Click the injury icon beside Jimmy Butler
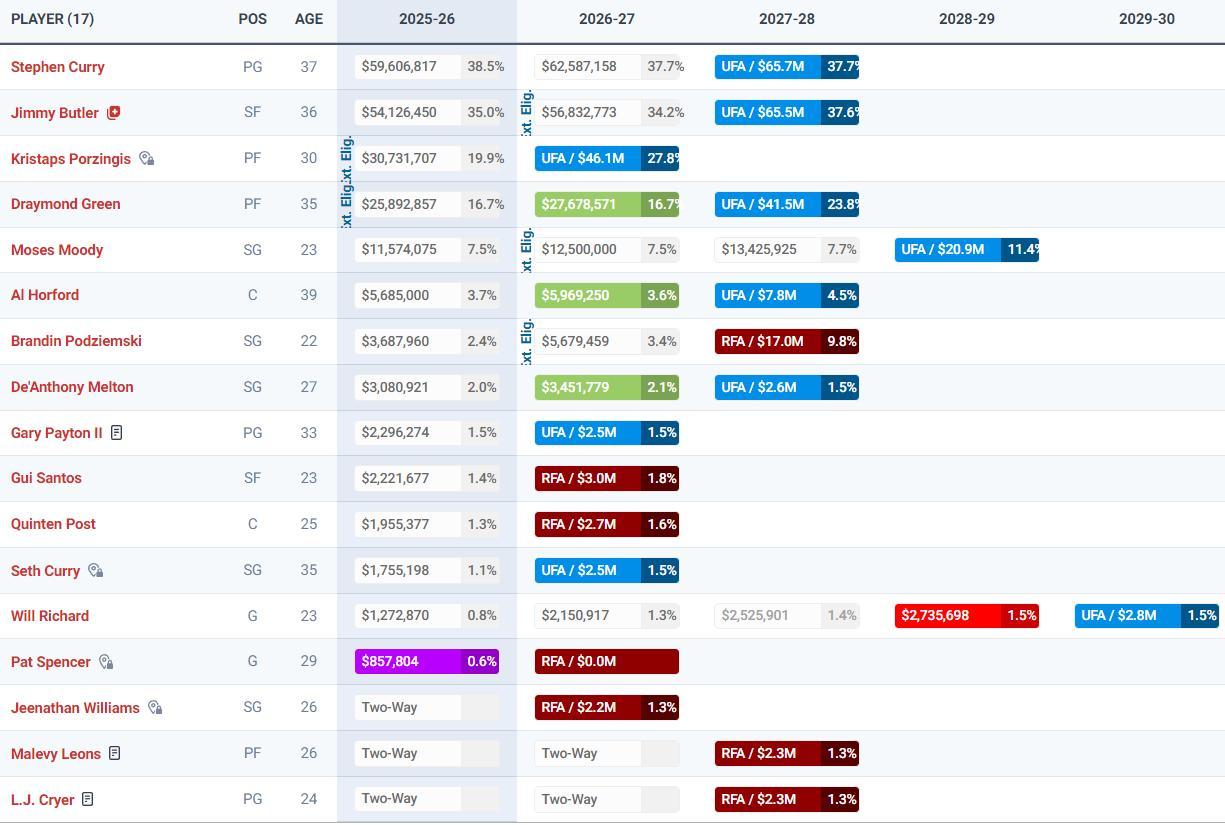 [x=113, y=113]
